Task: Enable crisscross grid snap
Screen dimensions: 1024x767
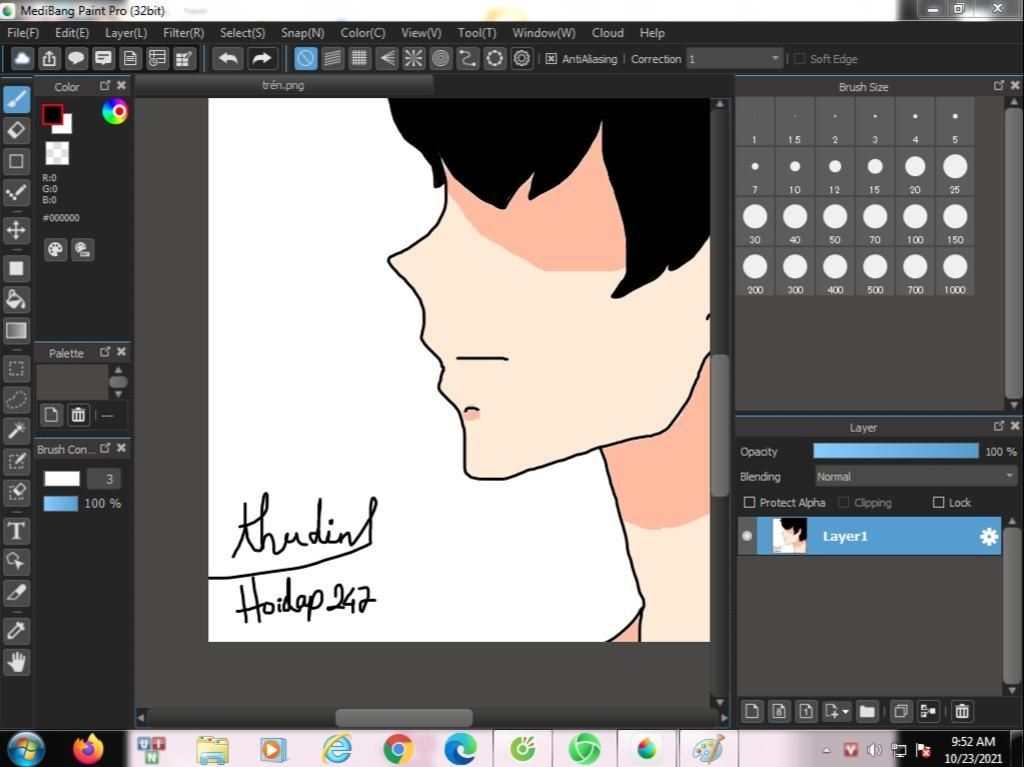Action: click(x=359, y=59)
